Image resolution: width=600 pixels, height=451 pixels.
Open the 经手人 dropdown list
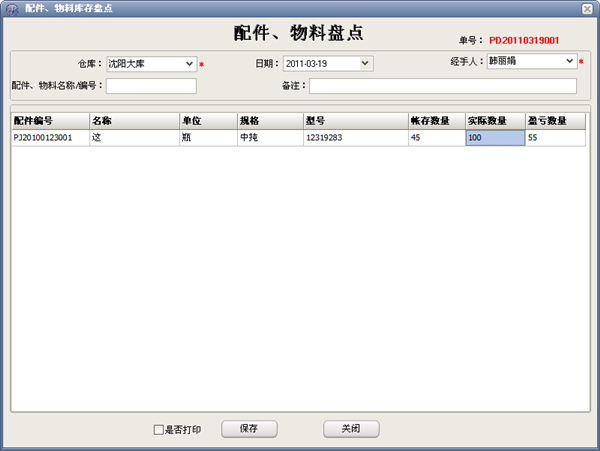tap(570, 61)
